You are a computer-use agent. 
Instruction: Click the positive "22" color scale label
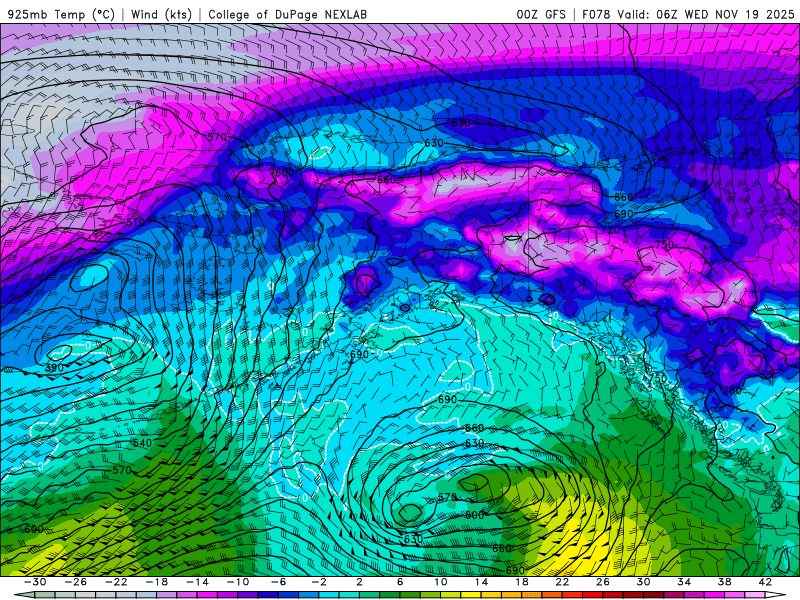coord(562,582)
